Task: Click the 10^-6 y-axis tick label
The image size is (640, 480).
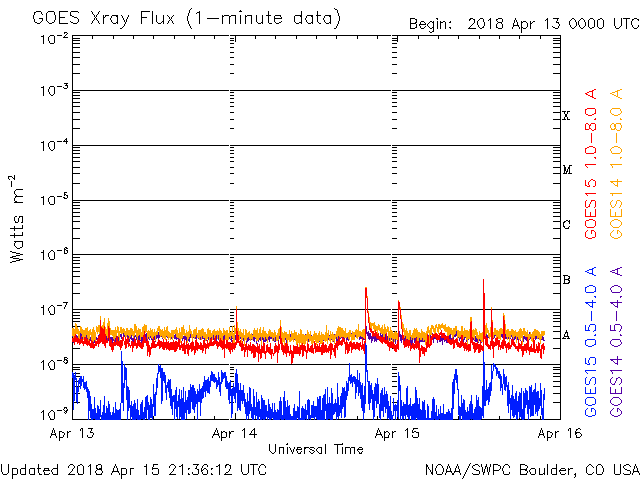Action: [x=54, y=254]
